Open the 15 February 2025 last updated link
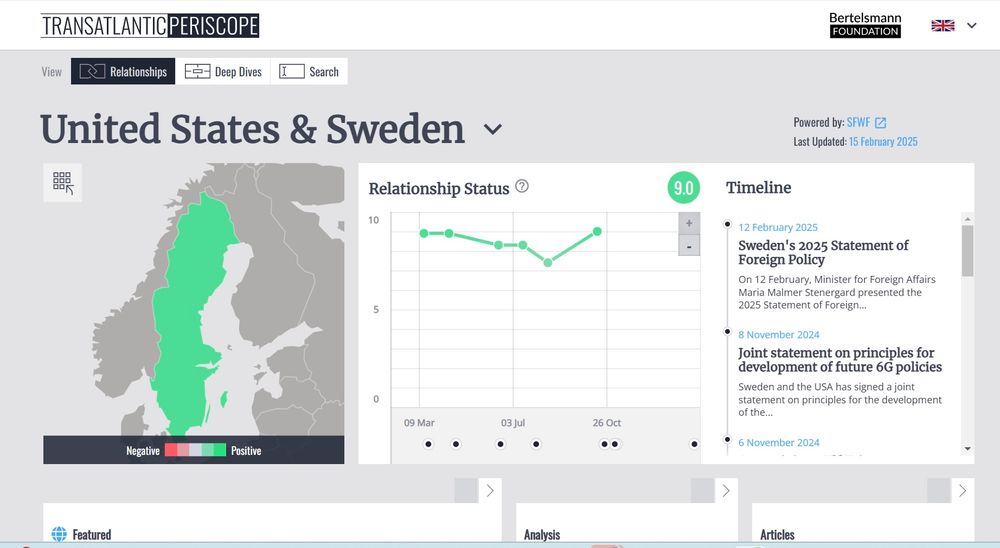 (x=883, y=142)
